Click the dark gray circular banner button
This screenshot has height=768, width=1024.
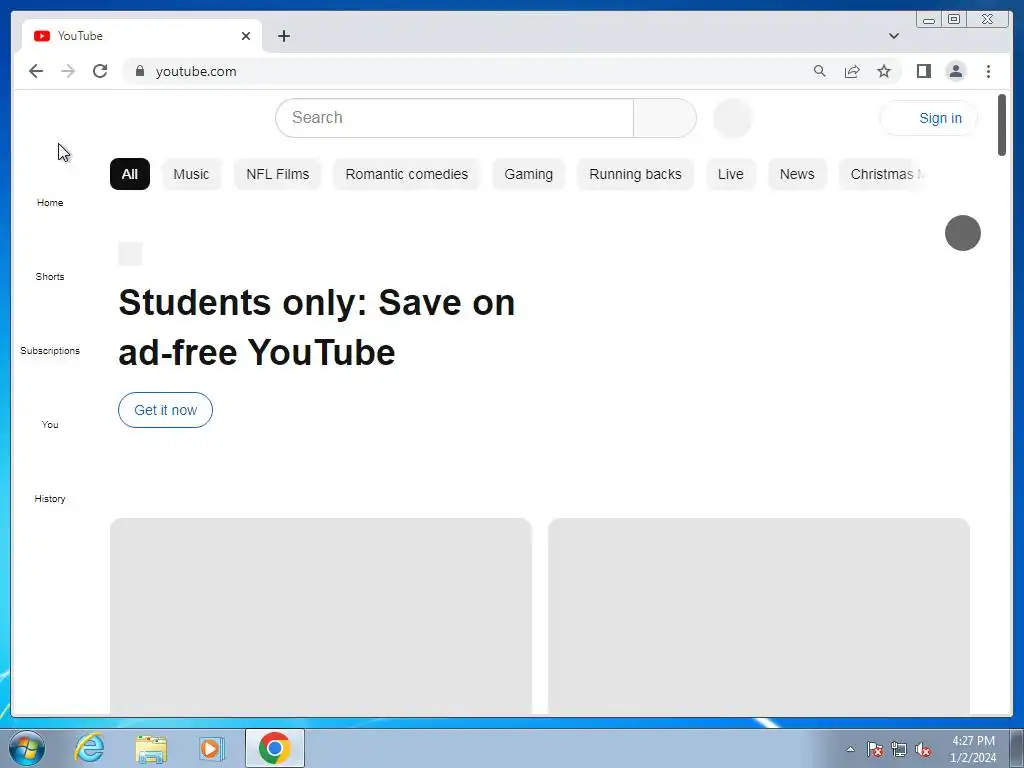[963, 233]
